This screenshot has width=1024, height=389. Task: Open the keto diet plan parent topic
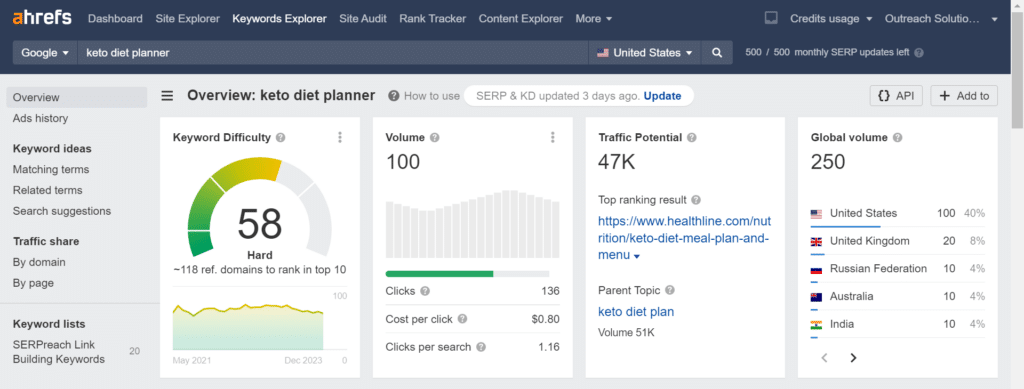click(636, 311)
